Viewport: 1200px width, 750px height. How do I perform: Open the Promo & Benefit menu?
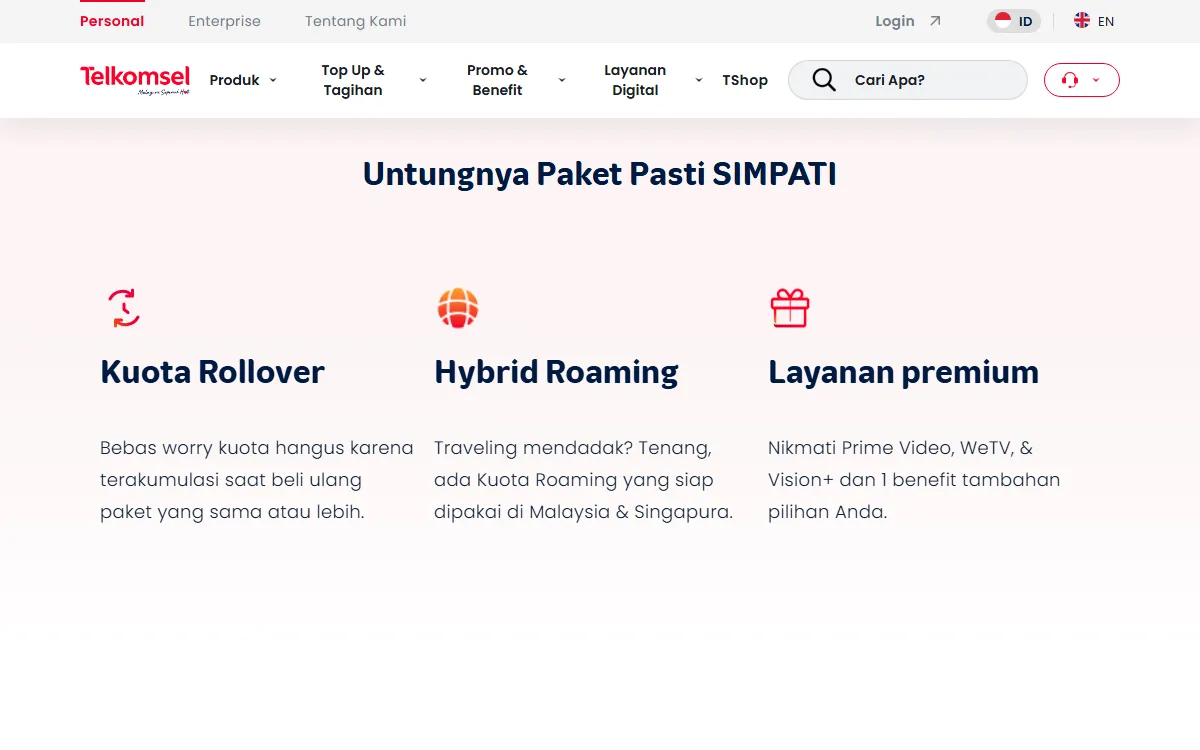pyautogui.click(x=497, y=80)
